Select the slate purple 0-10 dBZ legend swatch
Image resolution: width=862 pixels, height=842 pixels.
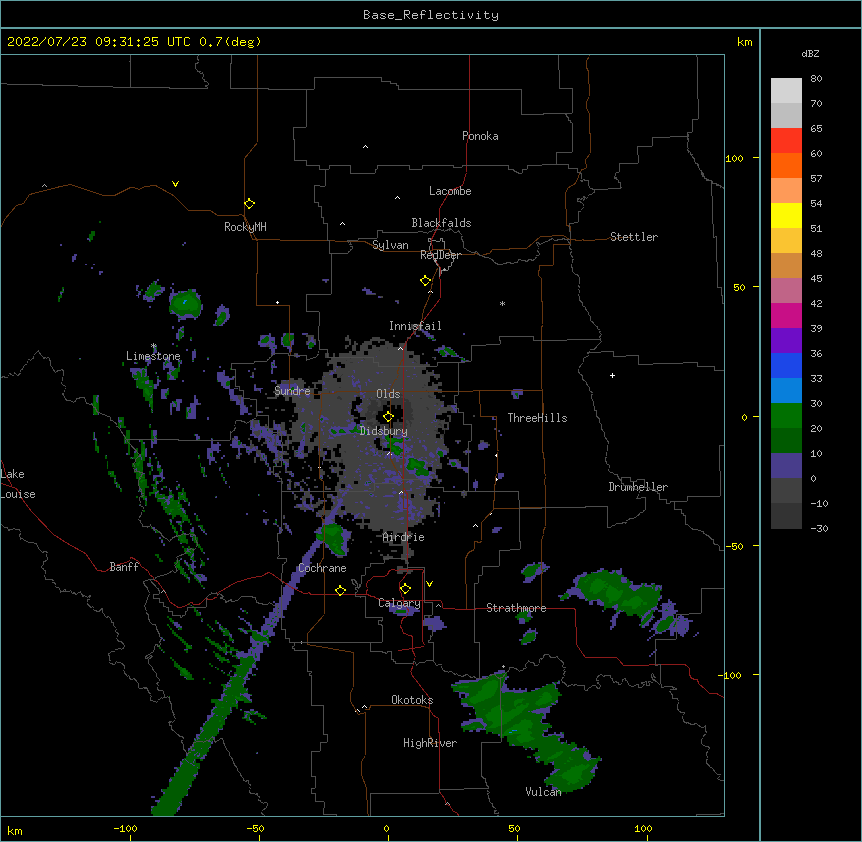[786, 466]
